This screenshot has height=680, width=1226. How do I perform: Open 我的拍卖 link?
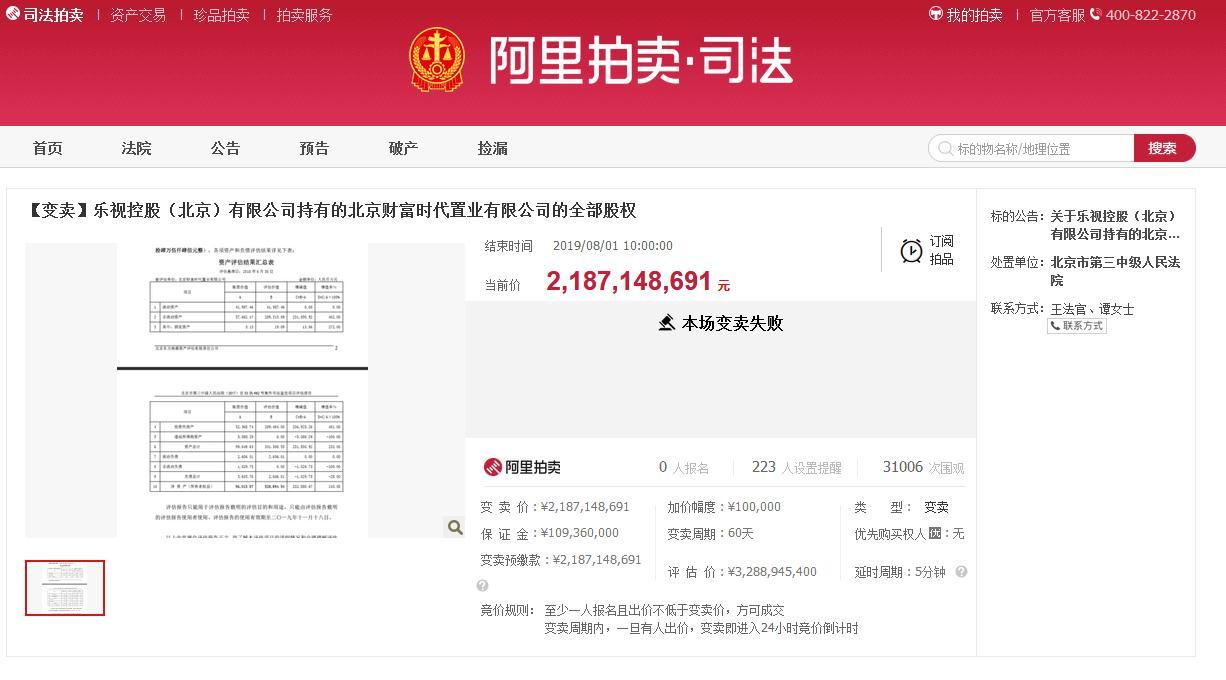[x=975, y=15]
